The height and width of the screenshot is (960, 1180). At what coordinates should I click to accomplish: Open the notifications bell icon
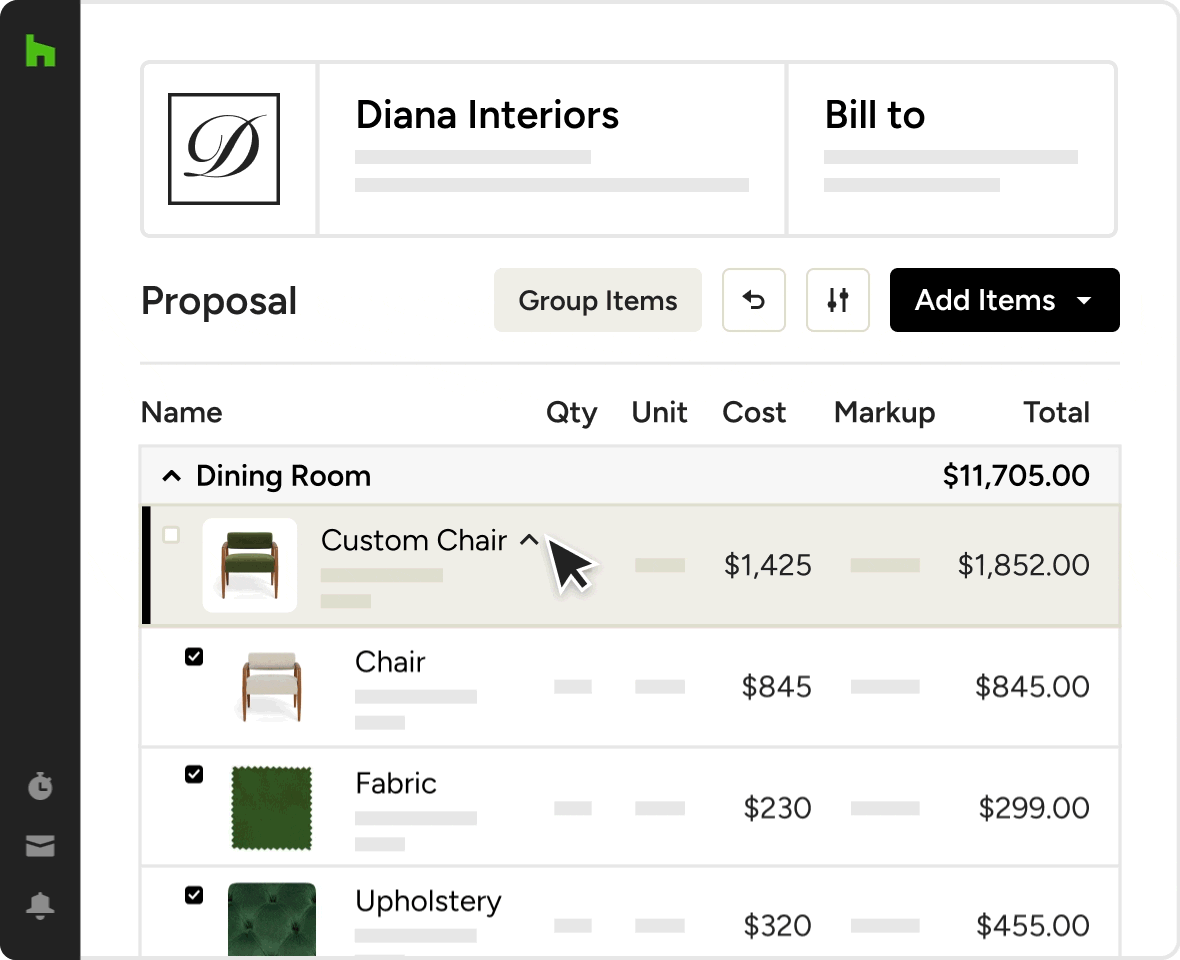[x=40, y=906]
